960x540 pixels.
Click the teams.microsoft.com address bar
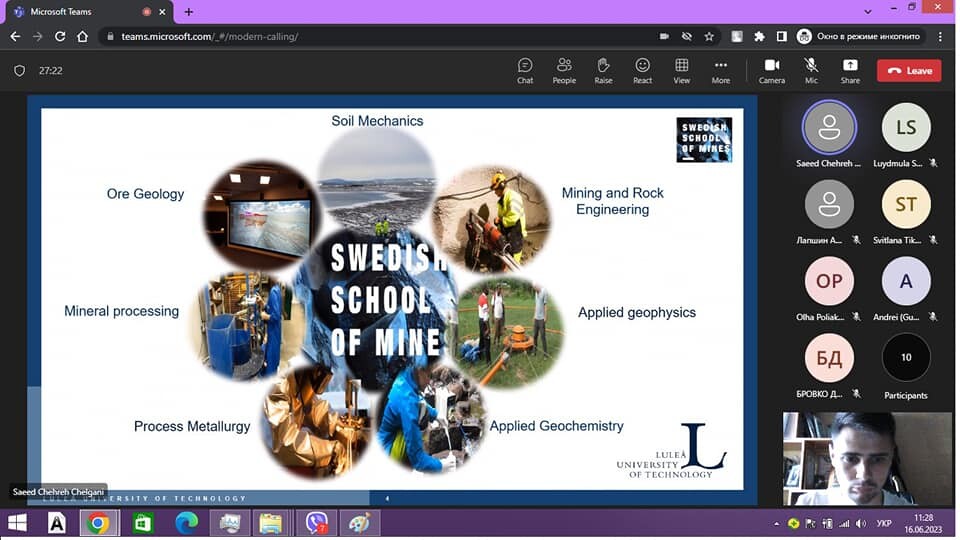coord(380,37)
